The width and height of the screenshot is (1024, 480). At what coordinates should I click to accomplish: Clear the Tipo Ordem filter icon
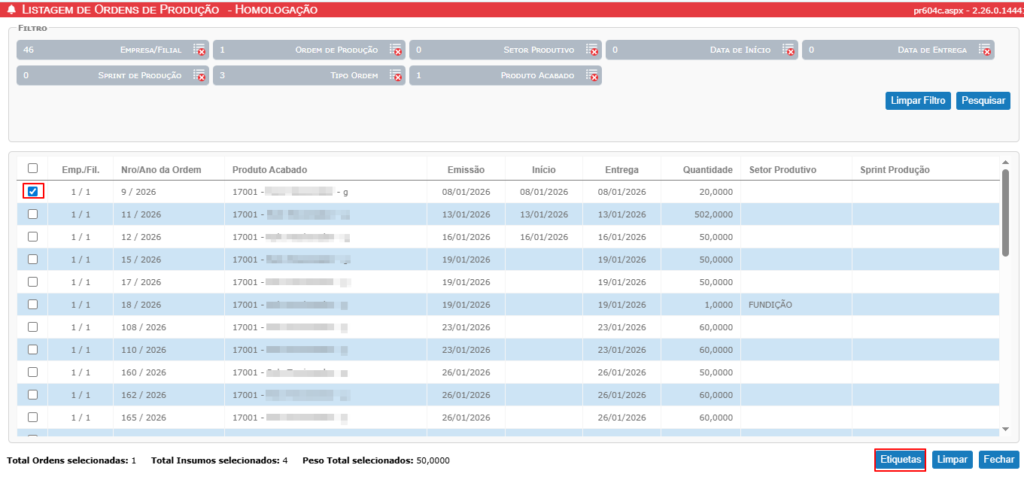coord(396,76)
